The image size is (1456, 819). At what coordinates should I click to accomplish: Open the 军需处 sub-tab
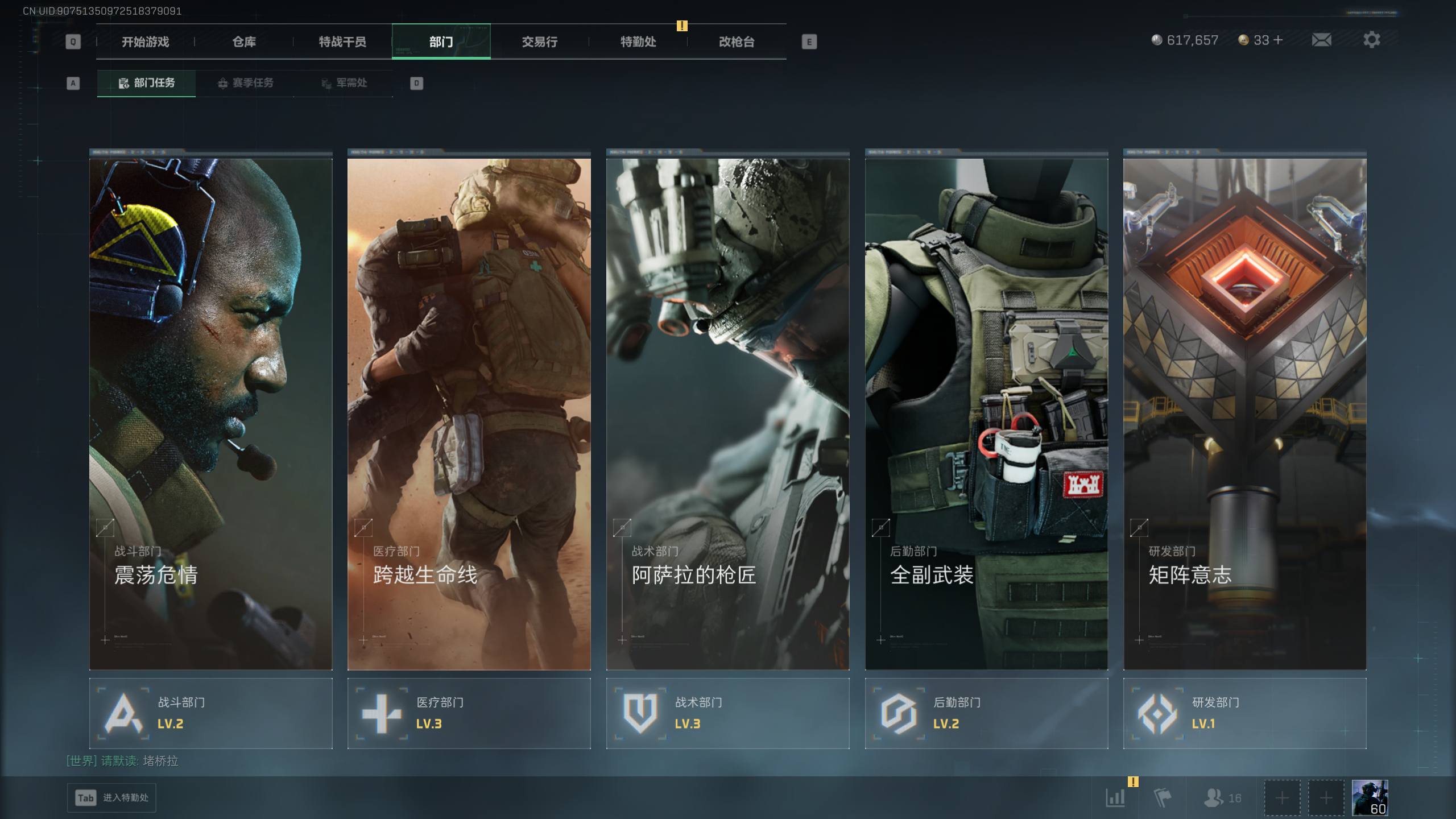coord(344,83)
